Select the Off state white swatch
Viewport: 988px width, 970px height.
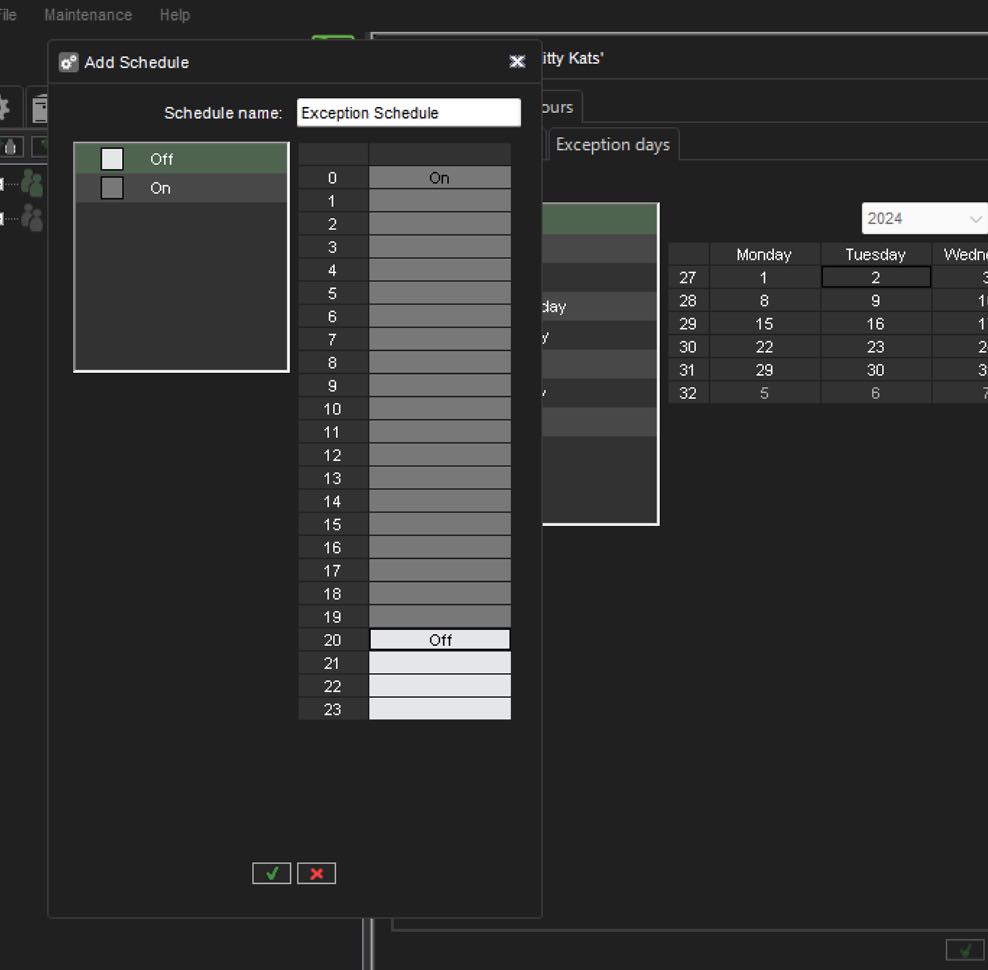[x=112, y=159]
